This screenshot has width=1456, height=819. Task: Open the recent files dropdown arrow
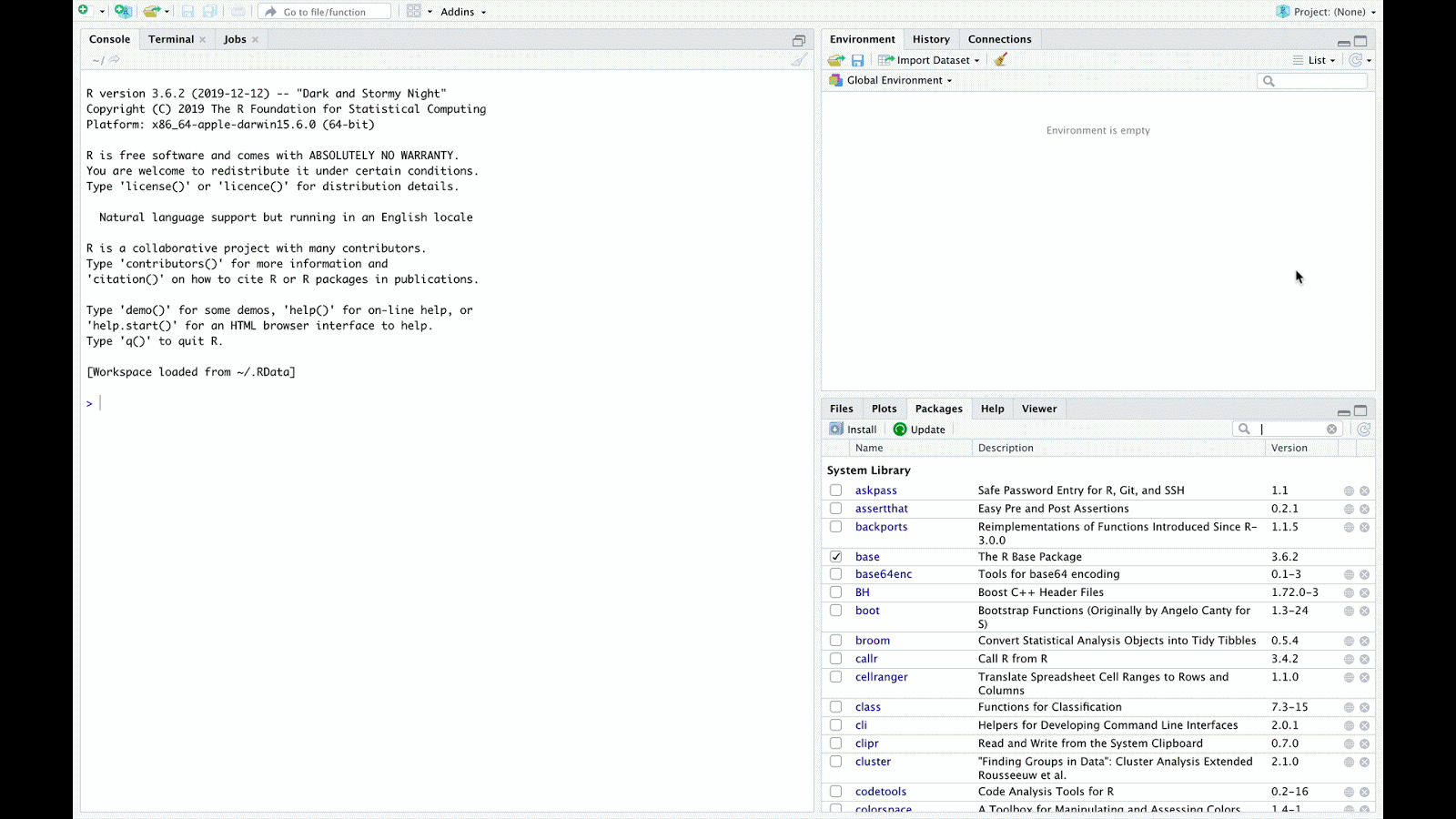(x=167, y=12)
